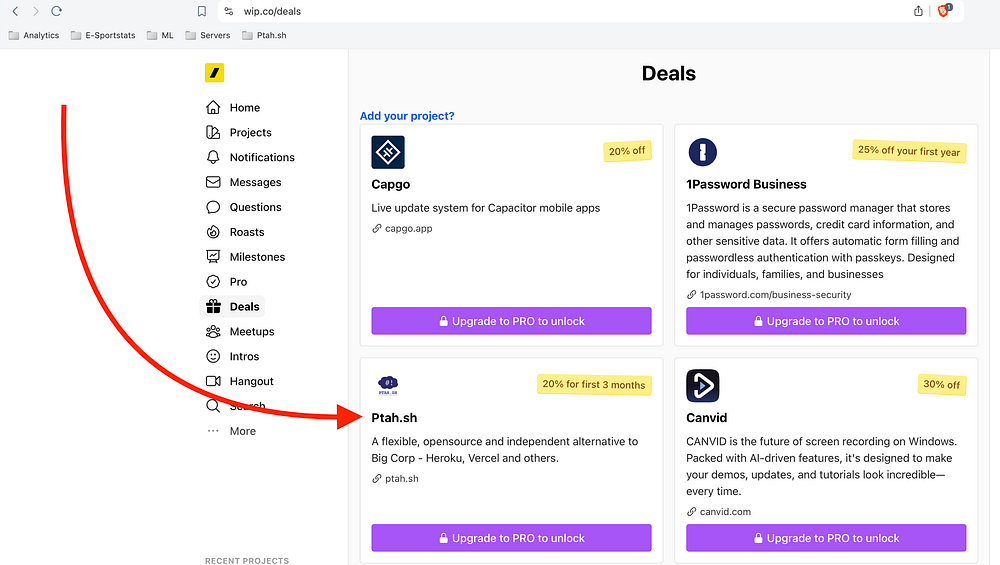
Task: Open the ptah.sh website link
Action: click(401, 479)
